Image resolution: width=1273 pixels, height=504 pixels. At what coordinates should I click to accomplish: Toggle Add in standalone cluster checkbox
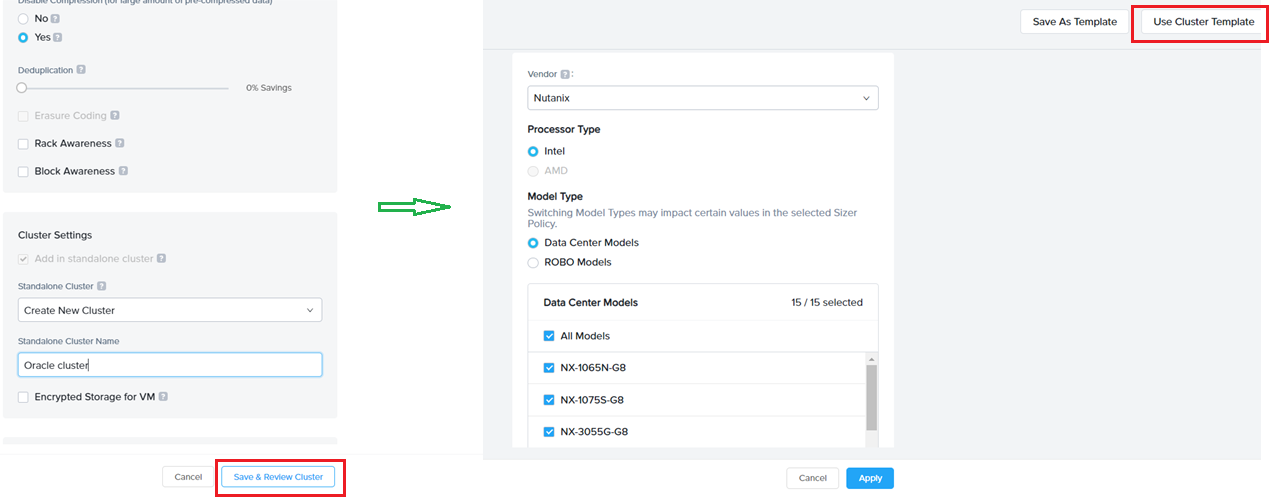coord(23,259)
